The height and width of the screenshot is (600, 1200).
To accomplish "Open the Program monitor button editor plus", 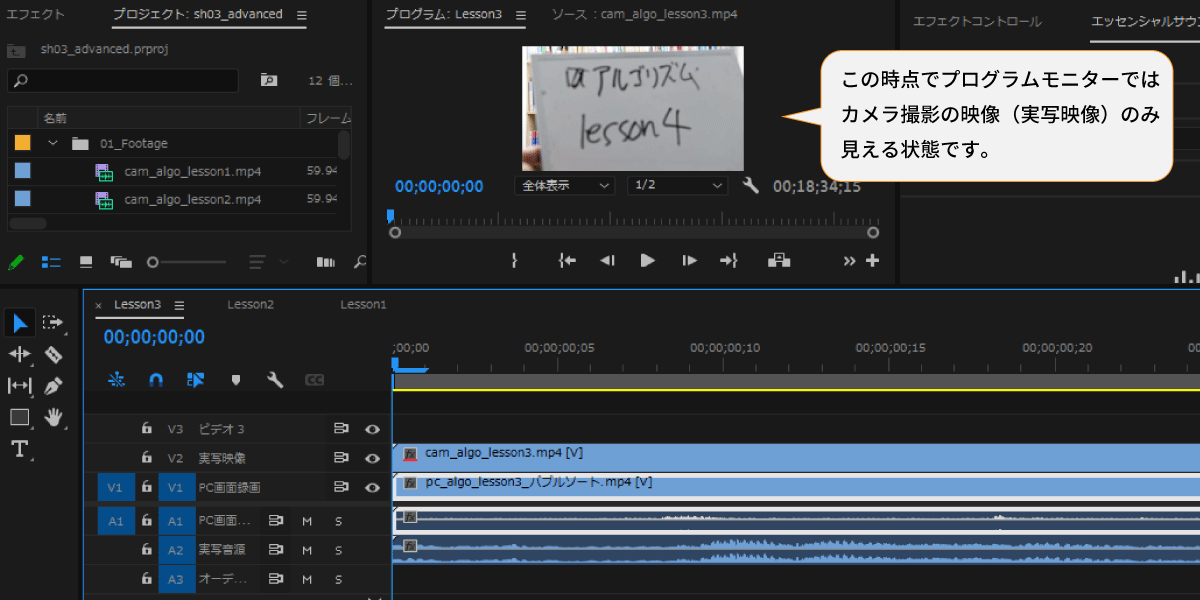I will tap(872, 260).
